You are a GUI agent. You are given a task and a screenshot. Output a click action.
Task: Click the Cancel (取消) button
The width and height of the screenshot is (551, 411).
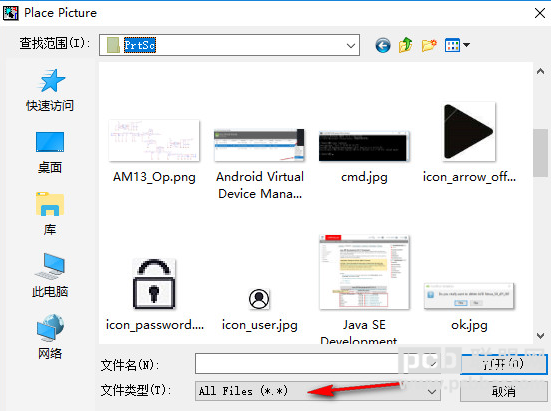click(504, 391)
